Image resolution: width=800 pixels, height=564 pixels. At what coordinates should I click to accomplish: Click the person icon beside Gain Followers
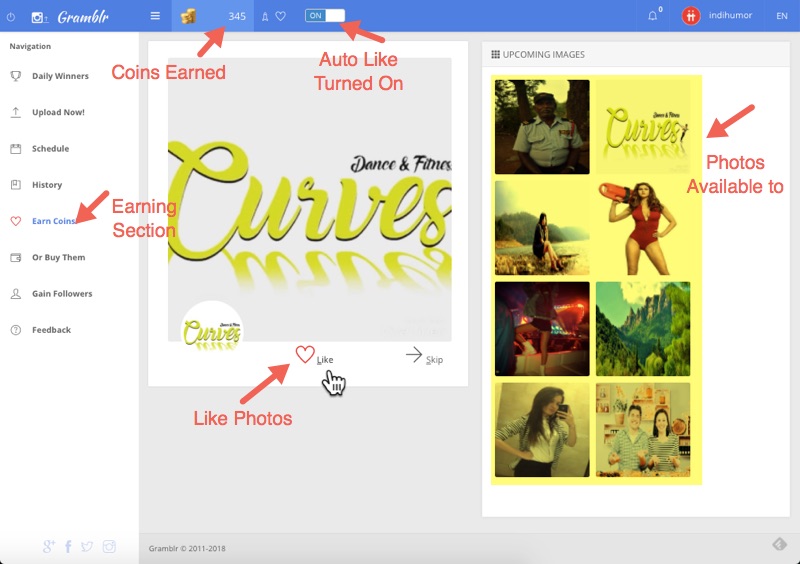point(16,293)
